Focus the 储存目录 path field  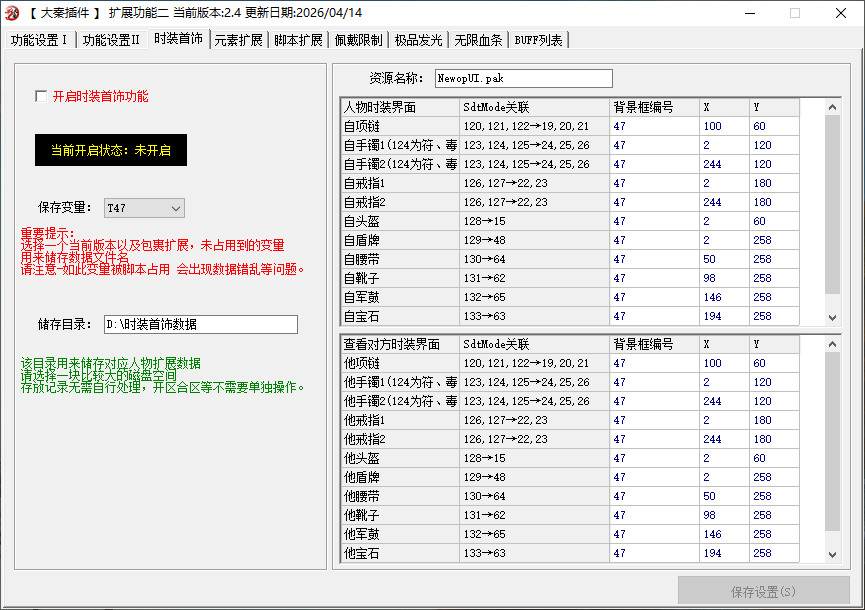(x=201, y=324)
